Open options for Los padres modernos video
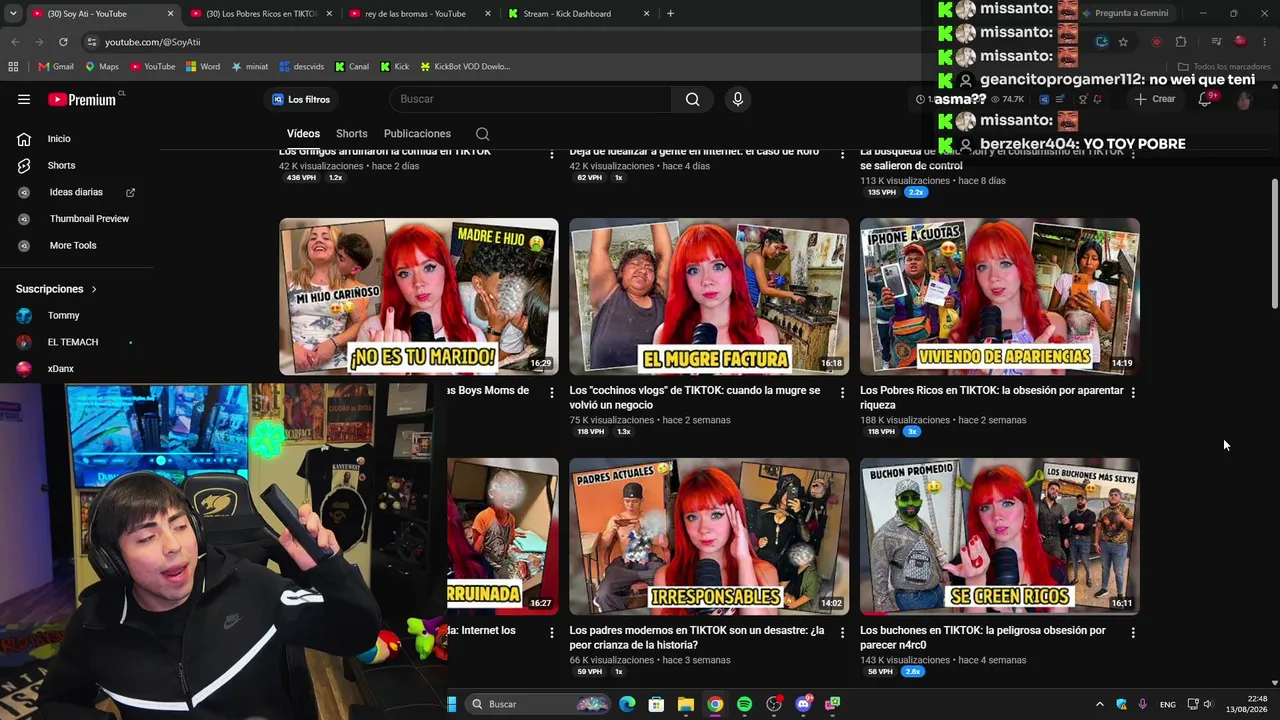 point(842,633)
